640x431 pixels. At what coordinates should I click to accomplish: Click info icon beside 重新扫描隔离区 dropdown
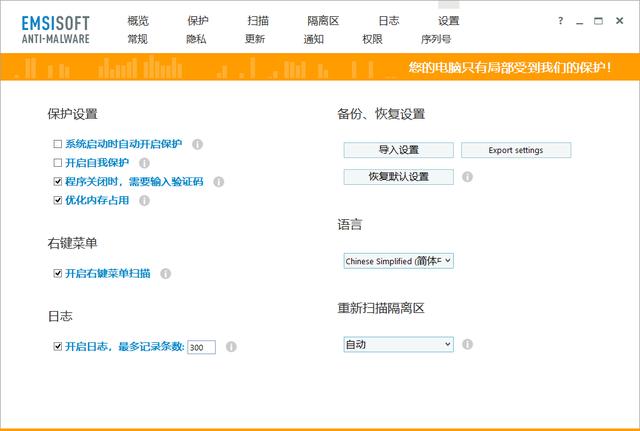click(467, 344)
